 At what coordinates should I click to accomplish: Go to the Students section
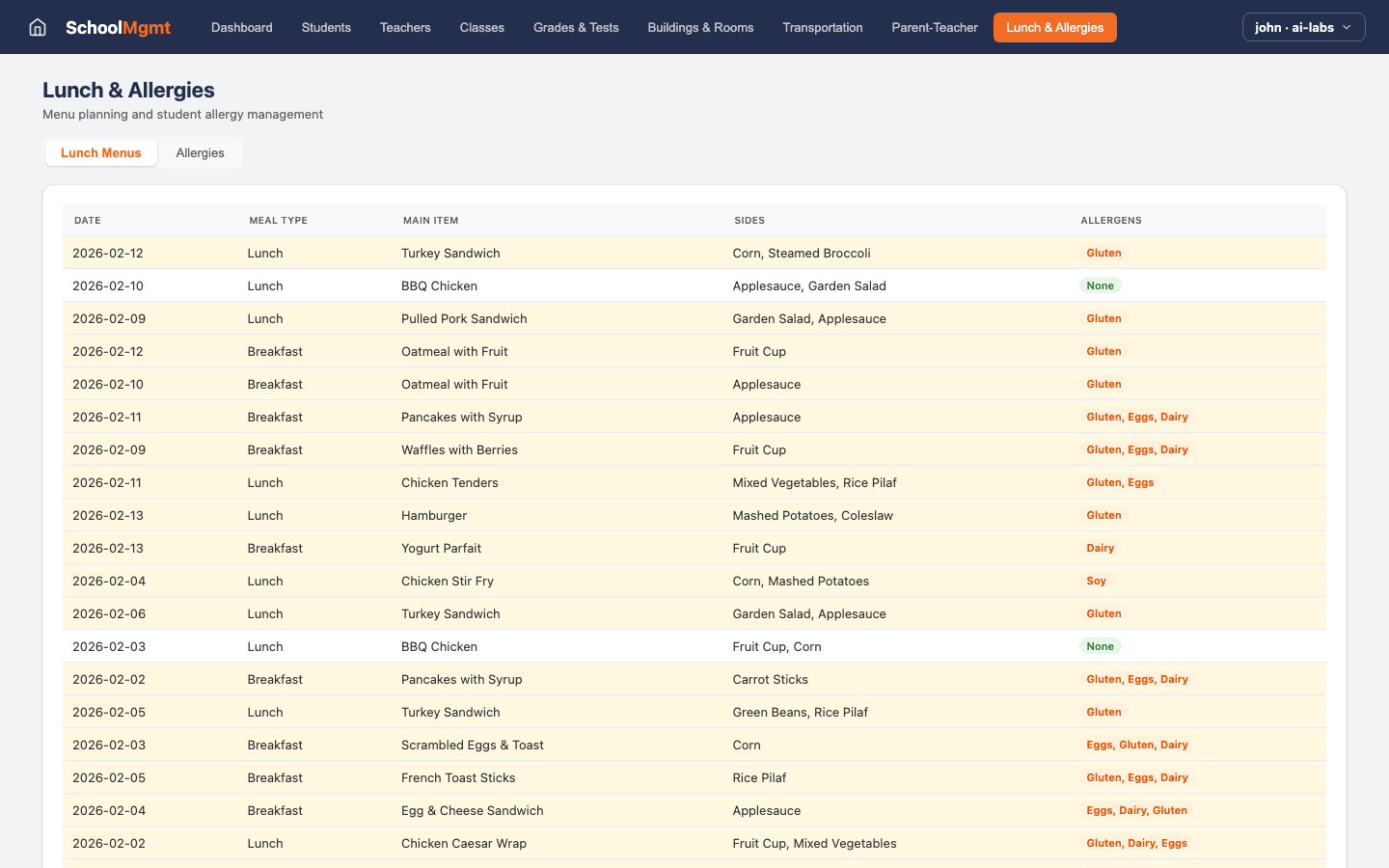[x=326, y=27]
